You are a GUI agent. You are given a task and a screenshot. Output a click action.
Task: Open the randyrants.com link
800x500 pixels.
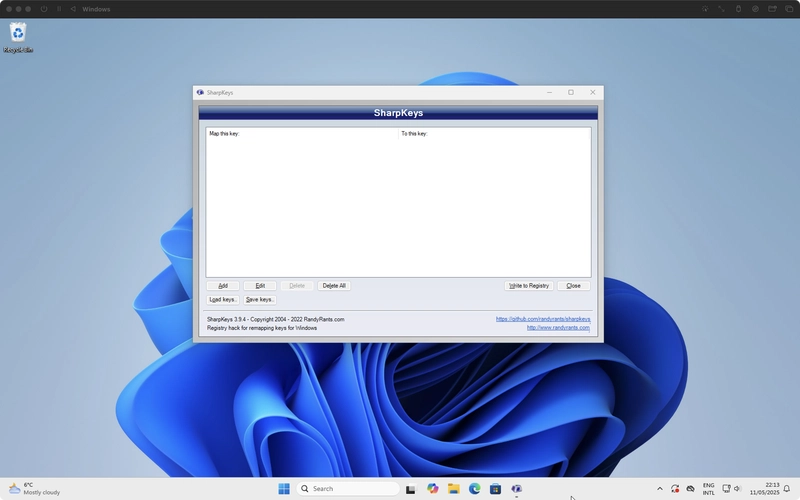tap(558, 328)
